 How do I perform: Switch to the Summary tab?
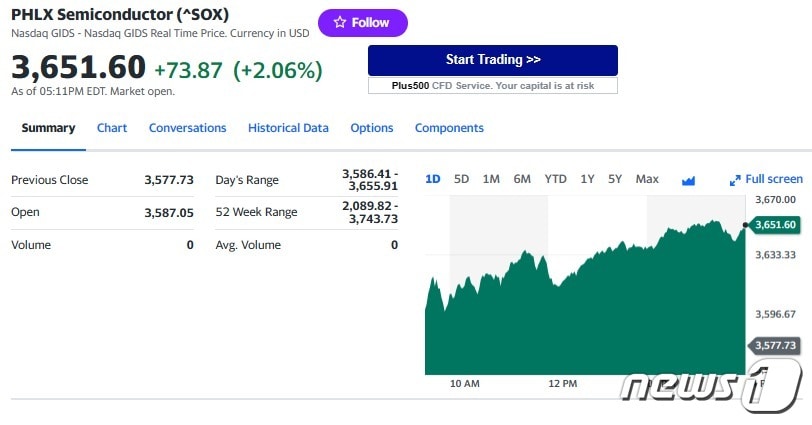[x=48, y=128]
